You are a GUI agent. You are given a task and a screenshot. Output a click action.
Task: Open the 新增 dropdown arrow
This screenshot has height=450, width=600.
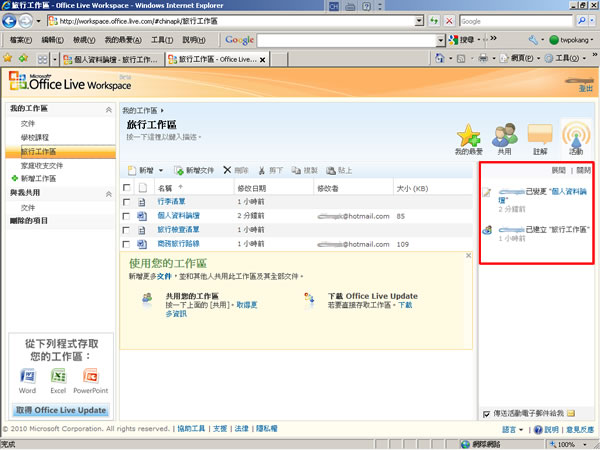point(161,171)
